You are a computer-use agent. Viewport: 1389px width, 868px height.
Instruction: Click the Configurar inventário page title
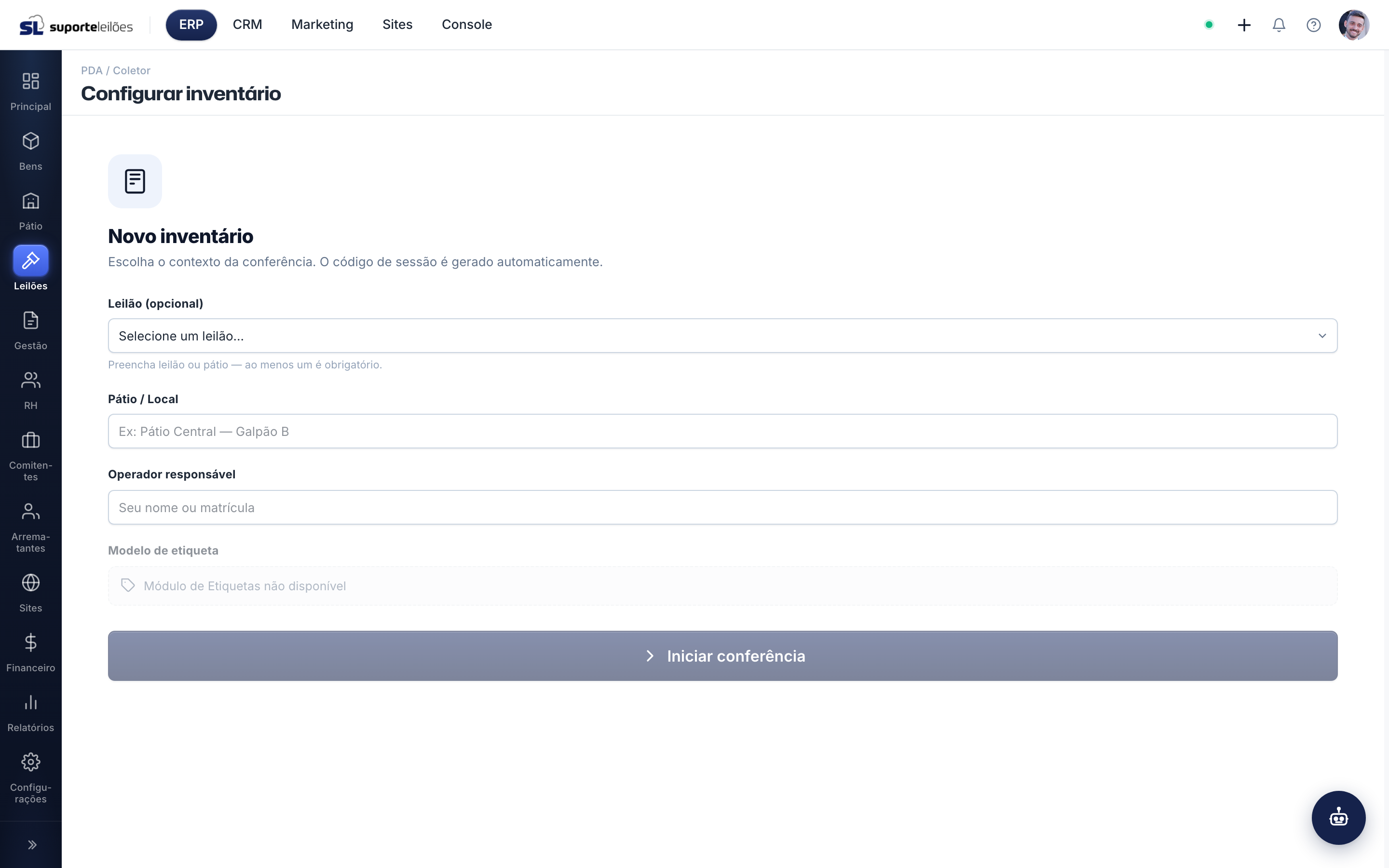[x=181, y=94]
